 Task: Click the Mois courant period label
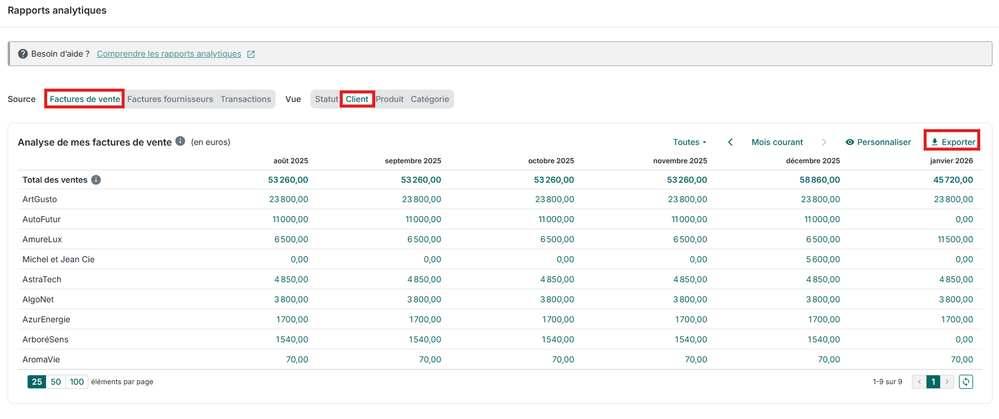(777, 142)
